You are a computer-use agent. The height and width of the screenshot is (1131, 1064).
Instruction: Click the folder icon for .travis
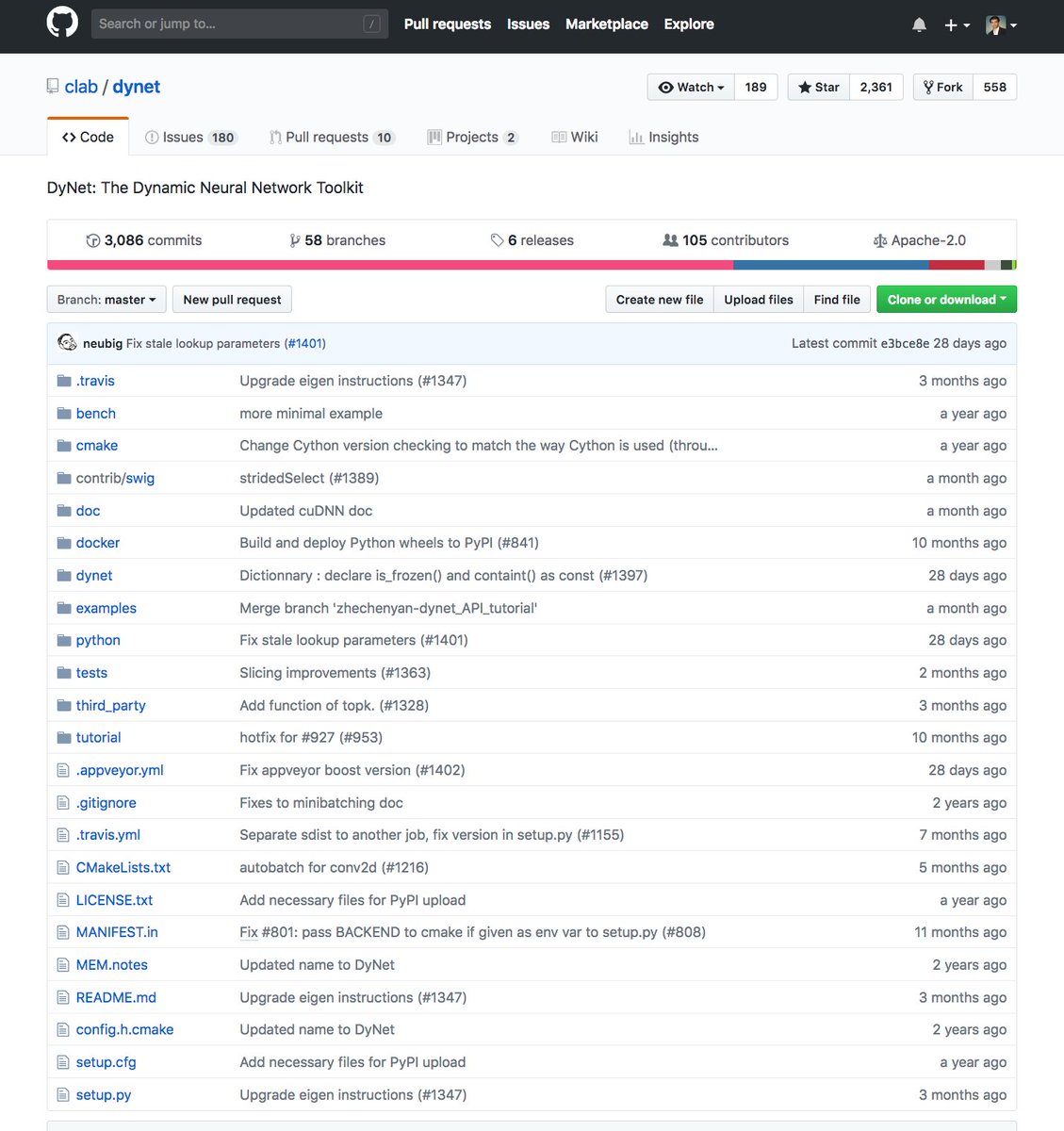[x=64, y=381]
